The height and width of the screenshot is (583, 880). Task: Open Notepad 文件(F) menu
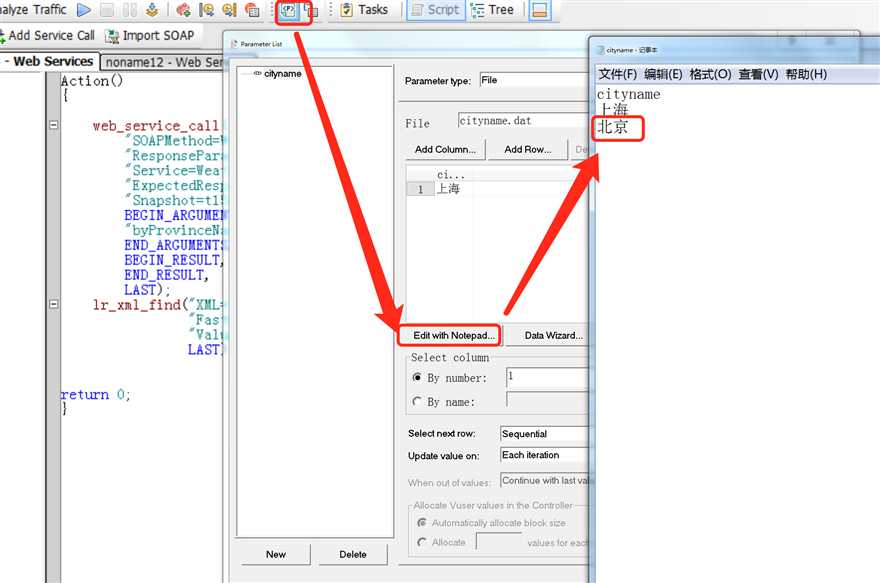tap(617, 74)
